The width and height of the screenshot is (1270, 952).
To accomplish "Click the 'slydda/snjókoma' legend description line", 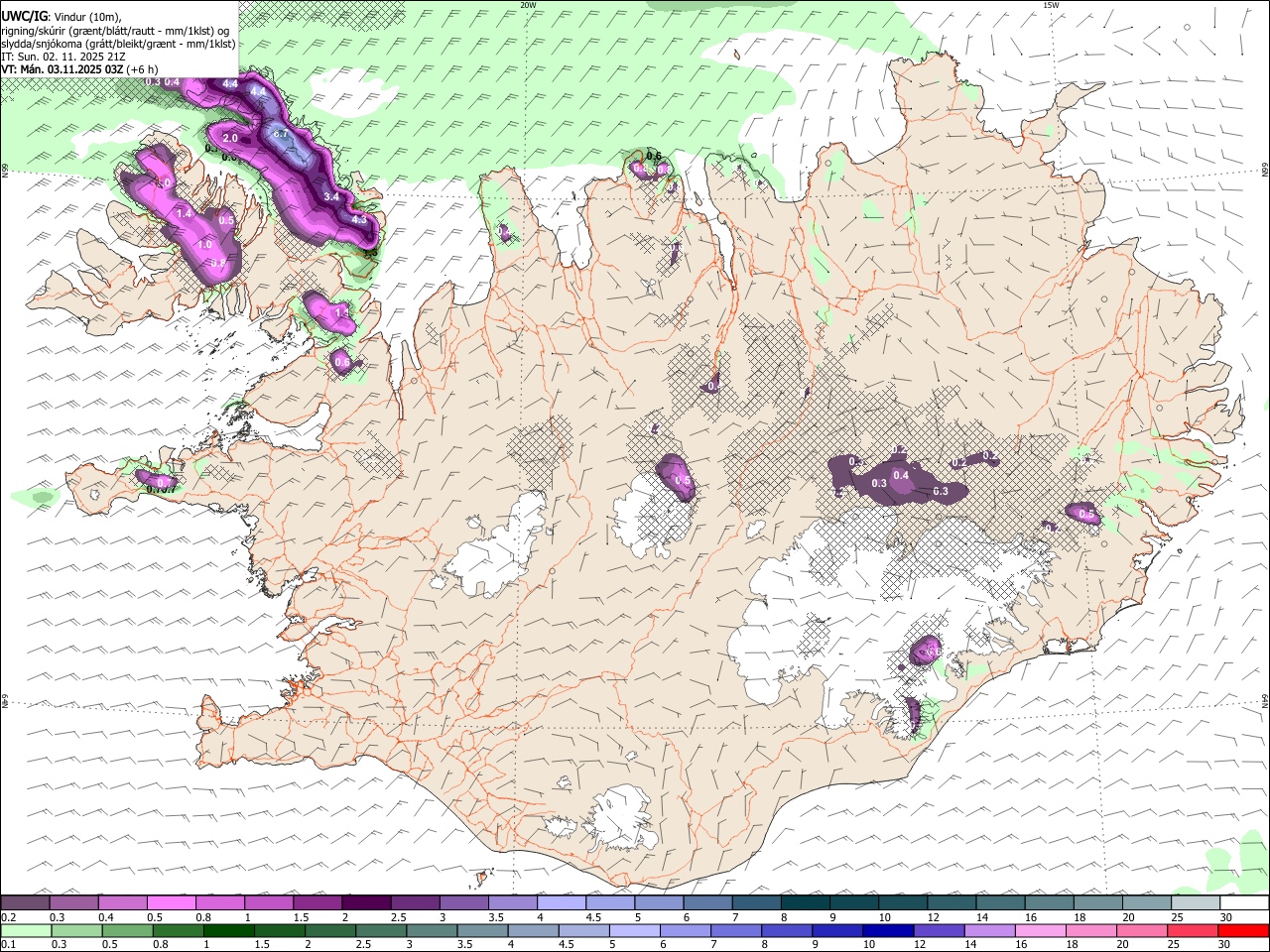I will [x=119, y=44].
